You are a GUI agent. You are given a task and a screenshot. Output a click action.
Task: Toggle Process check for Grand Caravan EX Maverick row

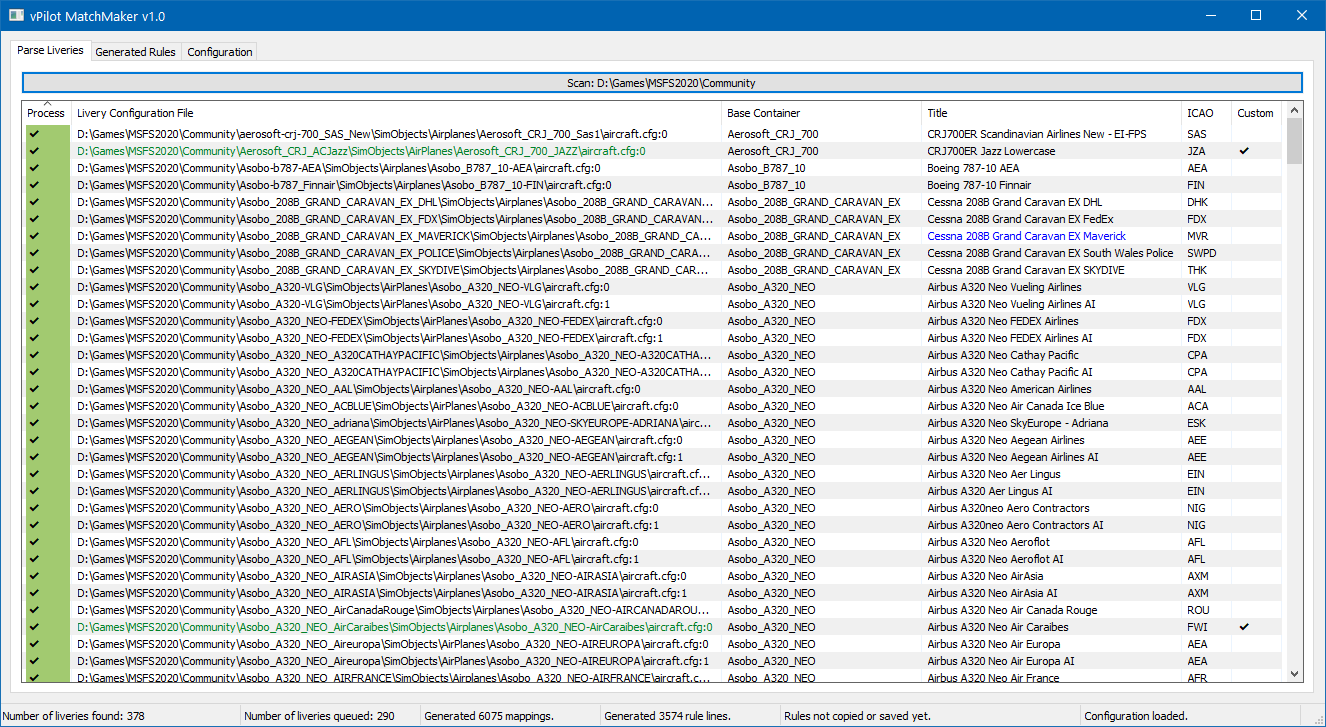[x=34, y=236]
